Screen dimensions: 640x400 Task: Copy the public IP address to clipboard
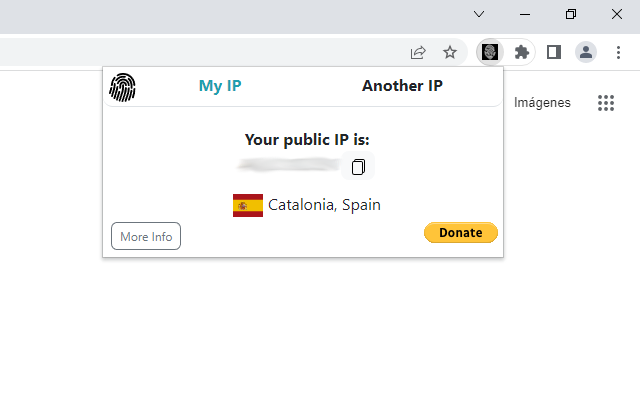click(359, 167)
